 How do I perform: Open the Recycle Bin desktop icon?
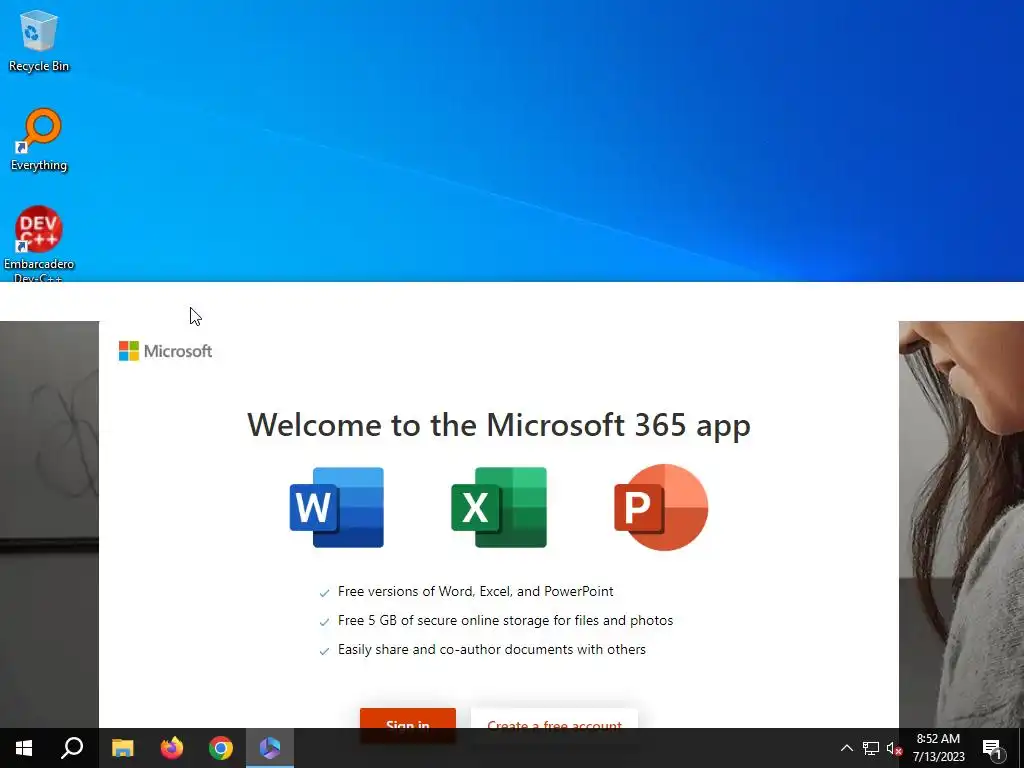point(39,40)
